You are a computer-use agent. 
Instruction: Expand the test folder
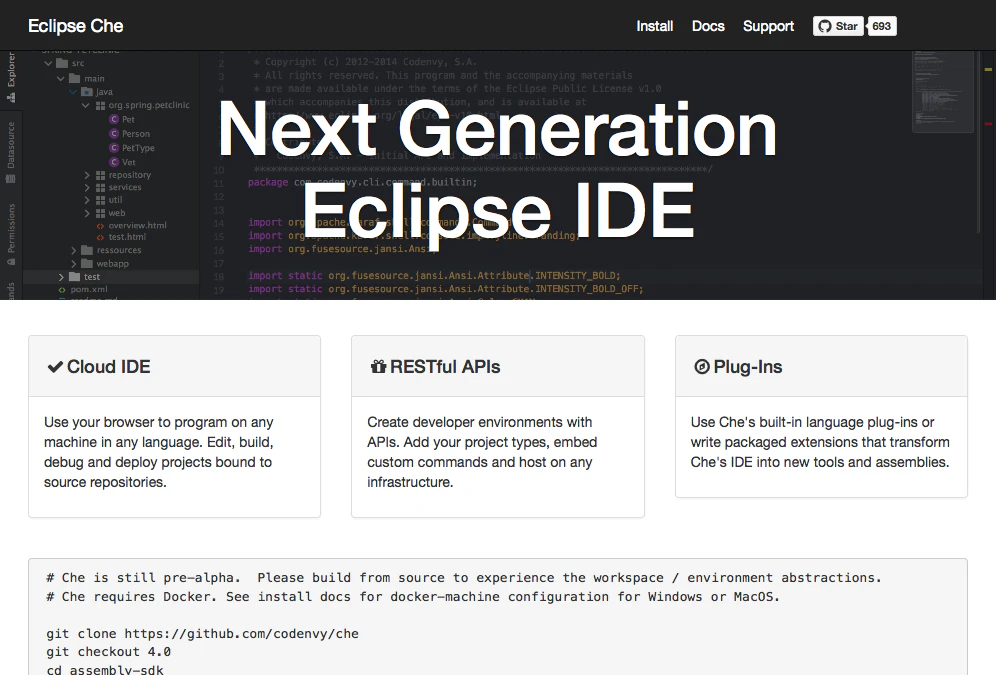coord(61,277)
